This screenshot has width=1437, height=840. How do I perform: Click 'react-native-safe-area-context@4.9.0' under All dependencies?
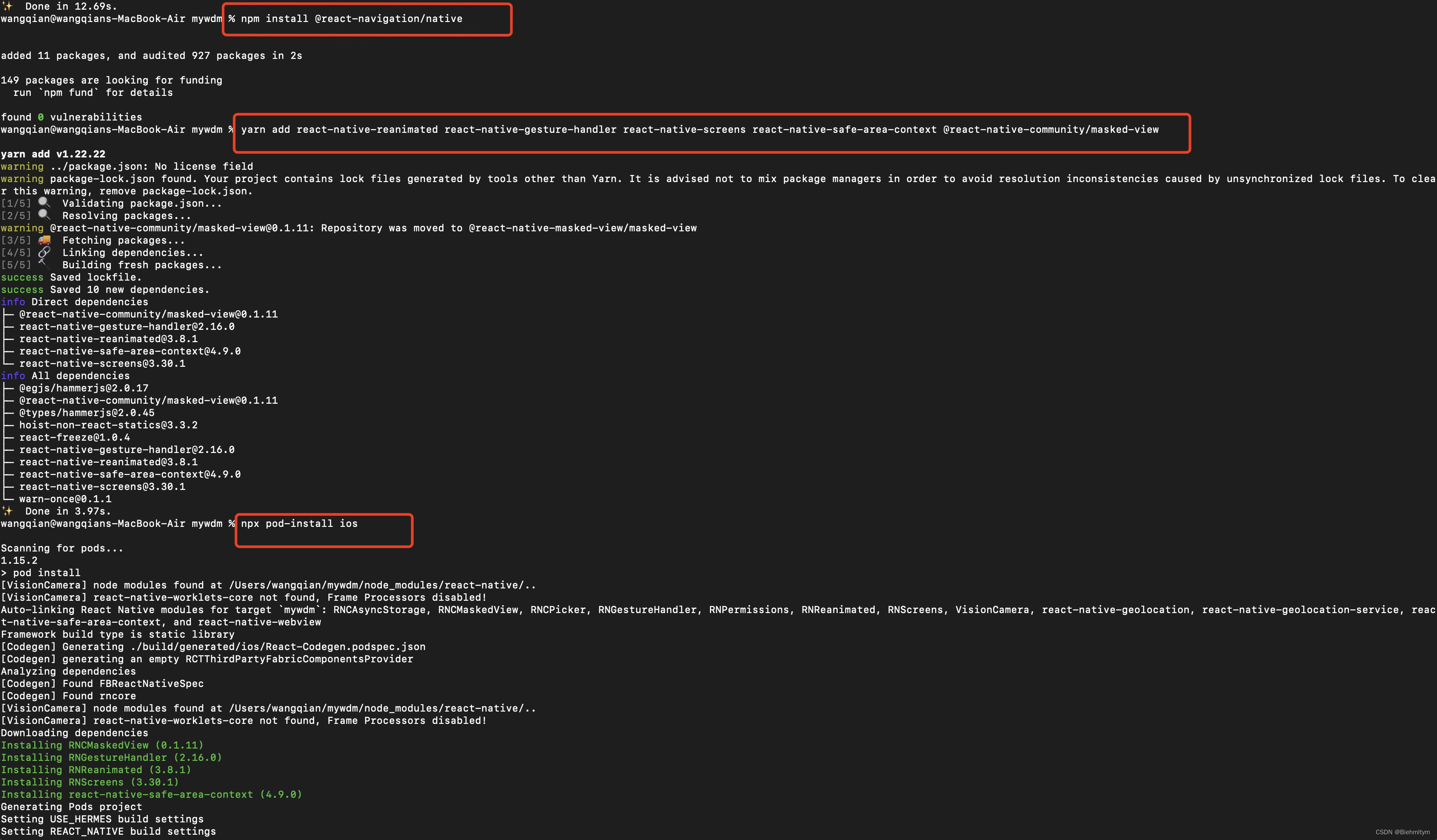point(130,474)
